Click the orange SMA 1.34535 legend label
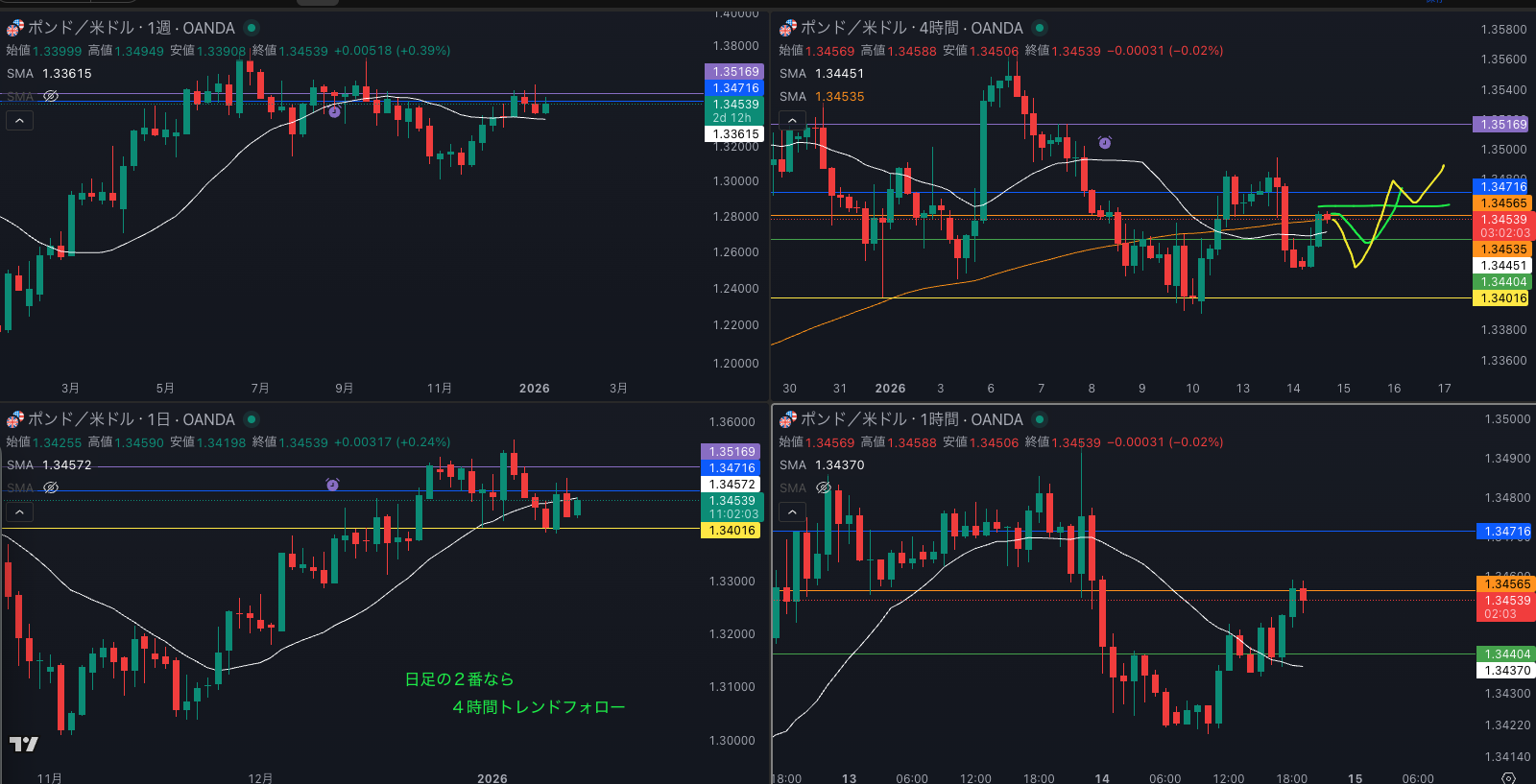The height and width of the screenshot is (784, 1536). [x=839, y=96]
